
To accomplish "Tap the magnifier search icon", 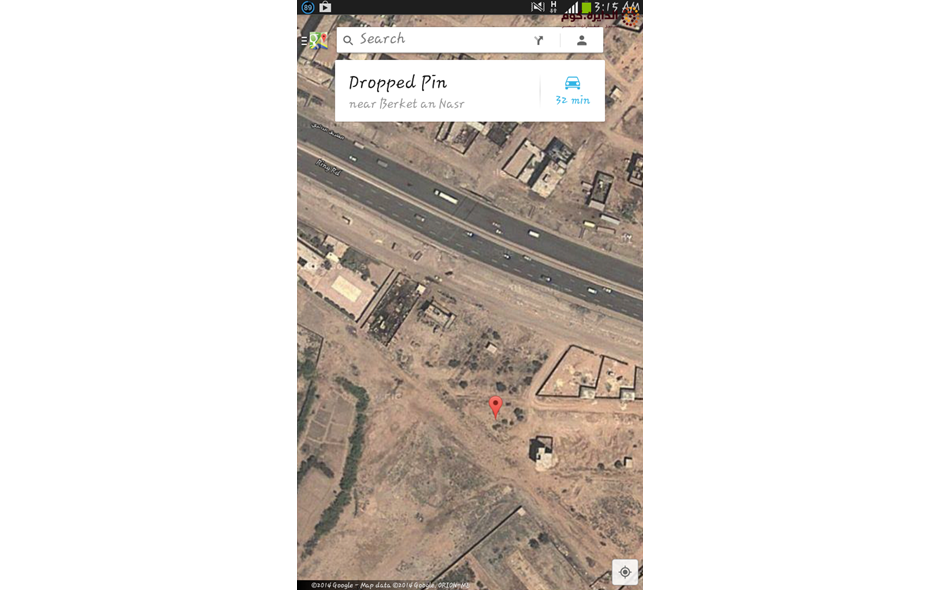I will [x=348, y=40].
